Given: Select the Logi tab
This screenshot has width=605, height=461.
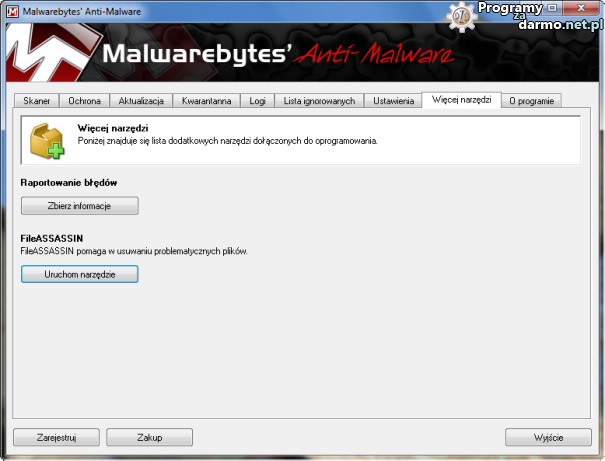Looking at the screenshot, I should pyautogui.click(x=258, y=101).
